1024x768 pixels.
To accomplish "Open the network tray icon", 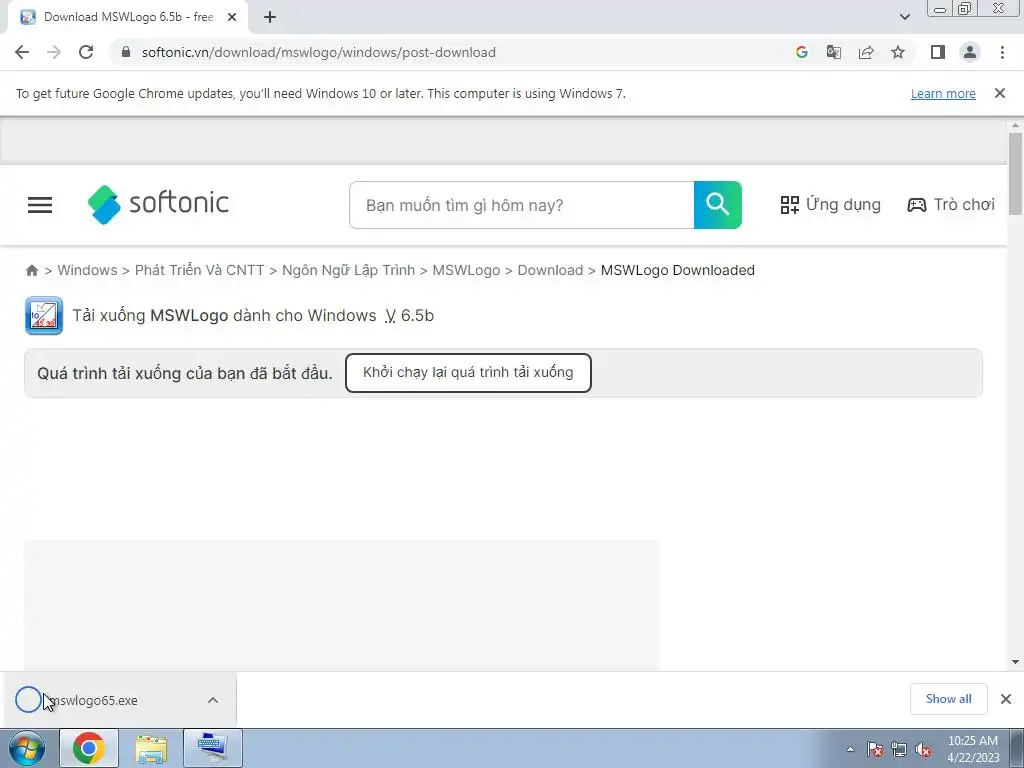I will (x=899, y=749).
